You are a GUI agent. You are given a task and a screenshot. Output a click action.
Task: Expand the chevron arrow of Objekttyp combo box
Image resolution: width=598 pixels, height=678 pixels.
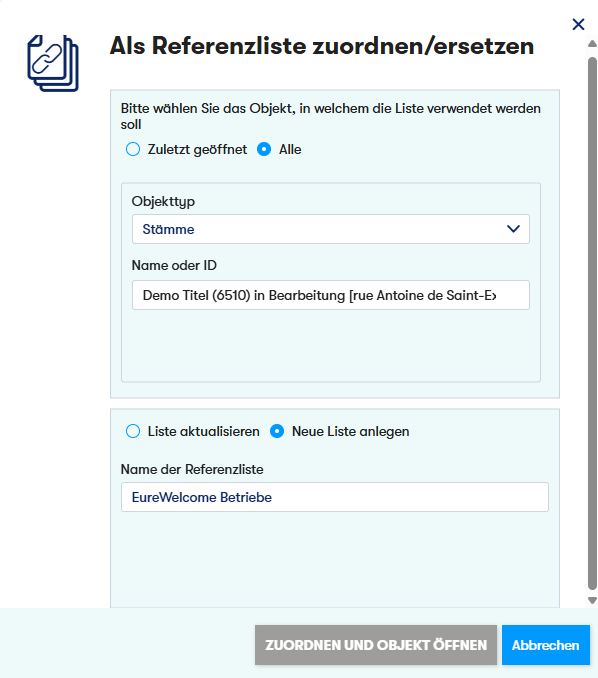point(513,229)
